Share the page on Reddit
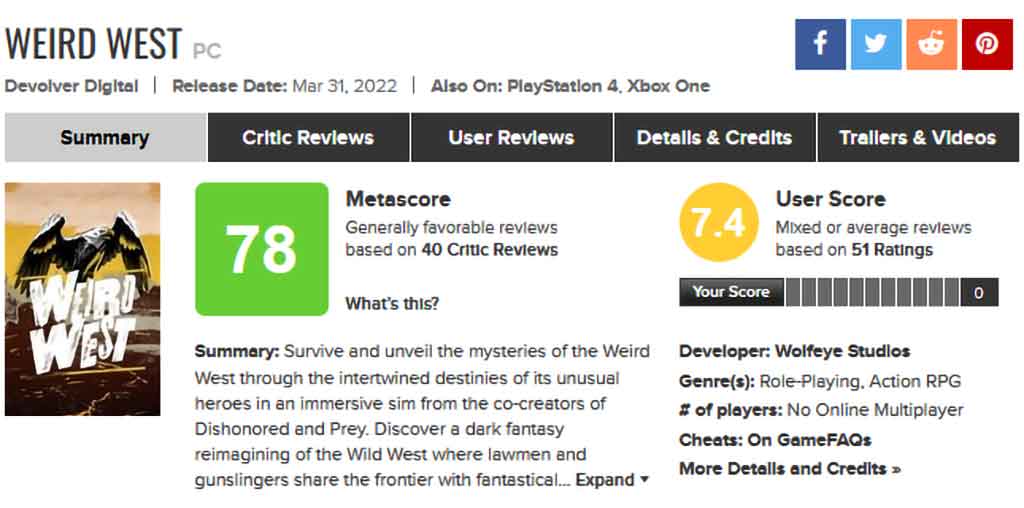 [931, 44]
